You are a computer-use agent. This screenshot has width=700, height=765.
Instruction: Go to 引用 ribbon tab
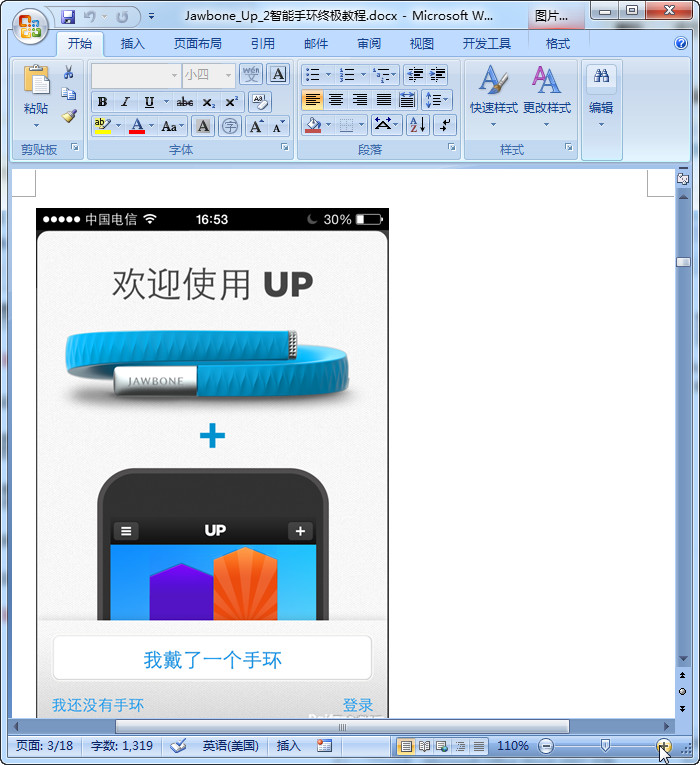(262, 44)
